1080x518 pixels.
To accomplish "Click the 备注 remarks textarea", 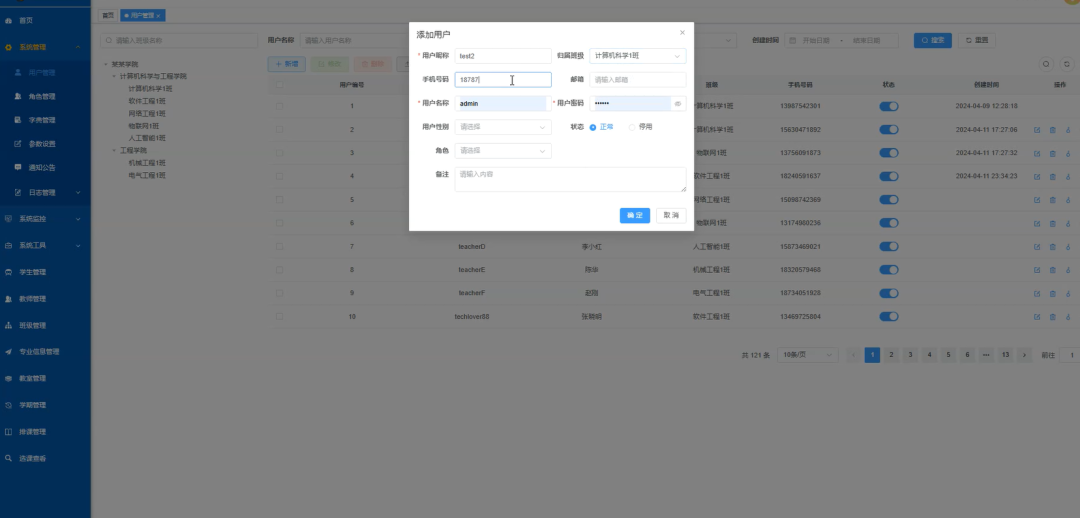I will coord(570,179).
